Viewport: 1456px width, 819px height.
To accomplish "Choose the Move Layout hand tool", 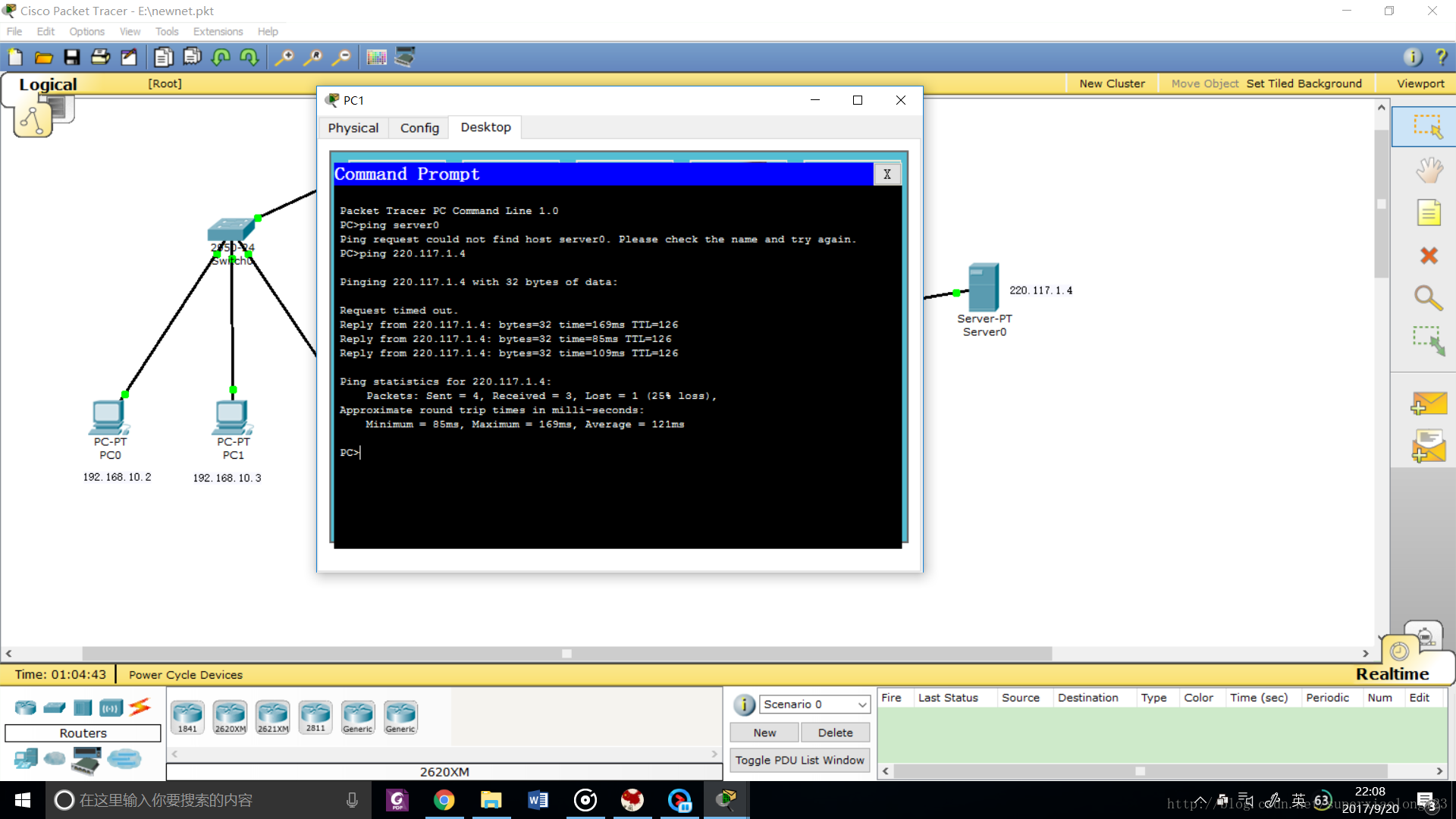I will [x=1429, y=170].
